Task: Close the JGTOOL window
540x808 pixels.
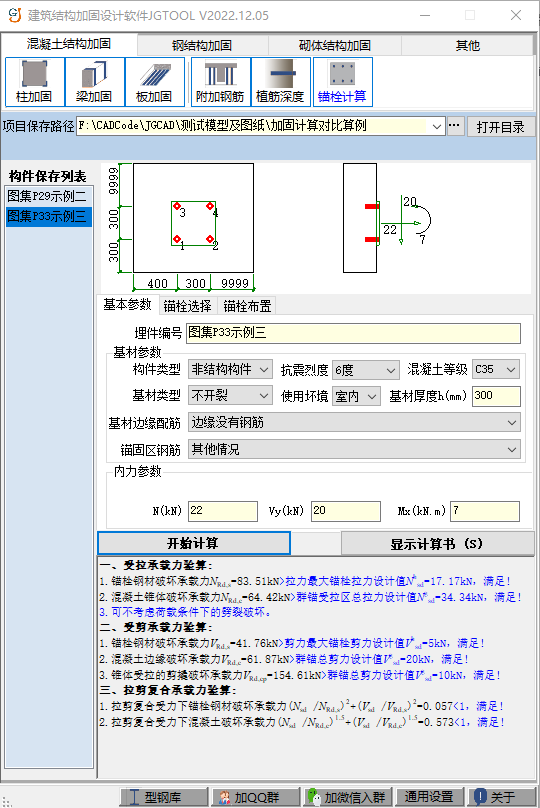Action: (516, 15)
